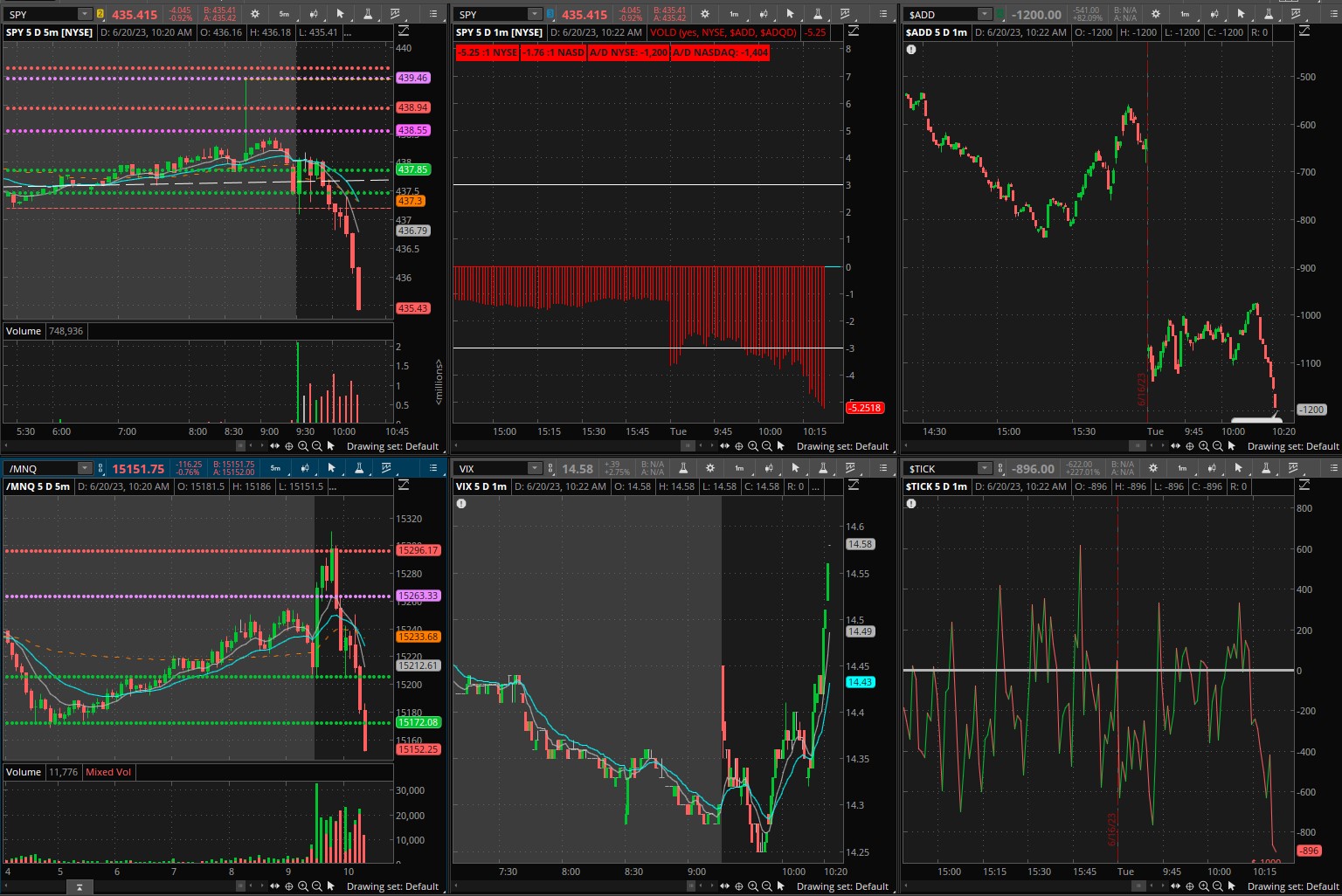Viewport: 1342px width, 896px height.
Task: Click pan crosshair icon below $TICK chart
Action: [1190, 886]
